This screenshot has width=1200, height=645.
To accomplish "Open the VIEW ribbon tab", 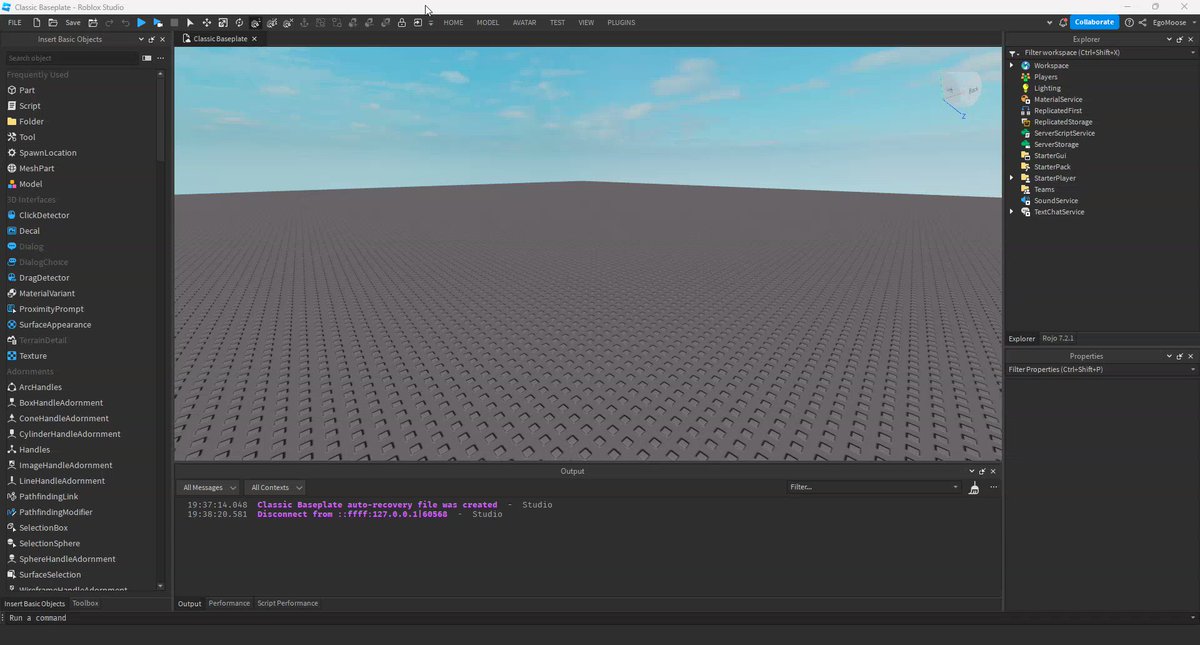I will [x=586, y=22].
